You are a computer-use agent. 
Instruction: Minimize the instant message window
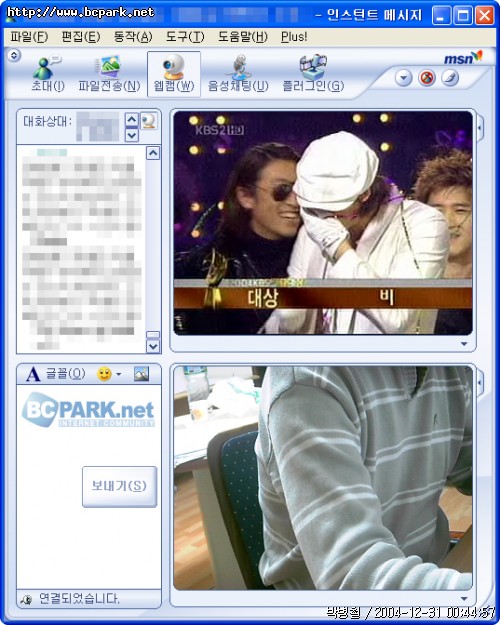[x=441, y=16]
